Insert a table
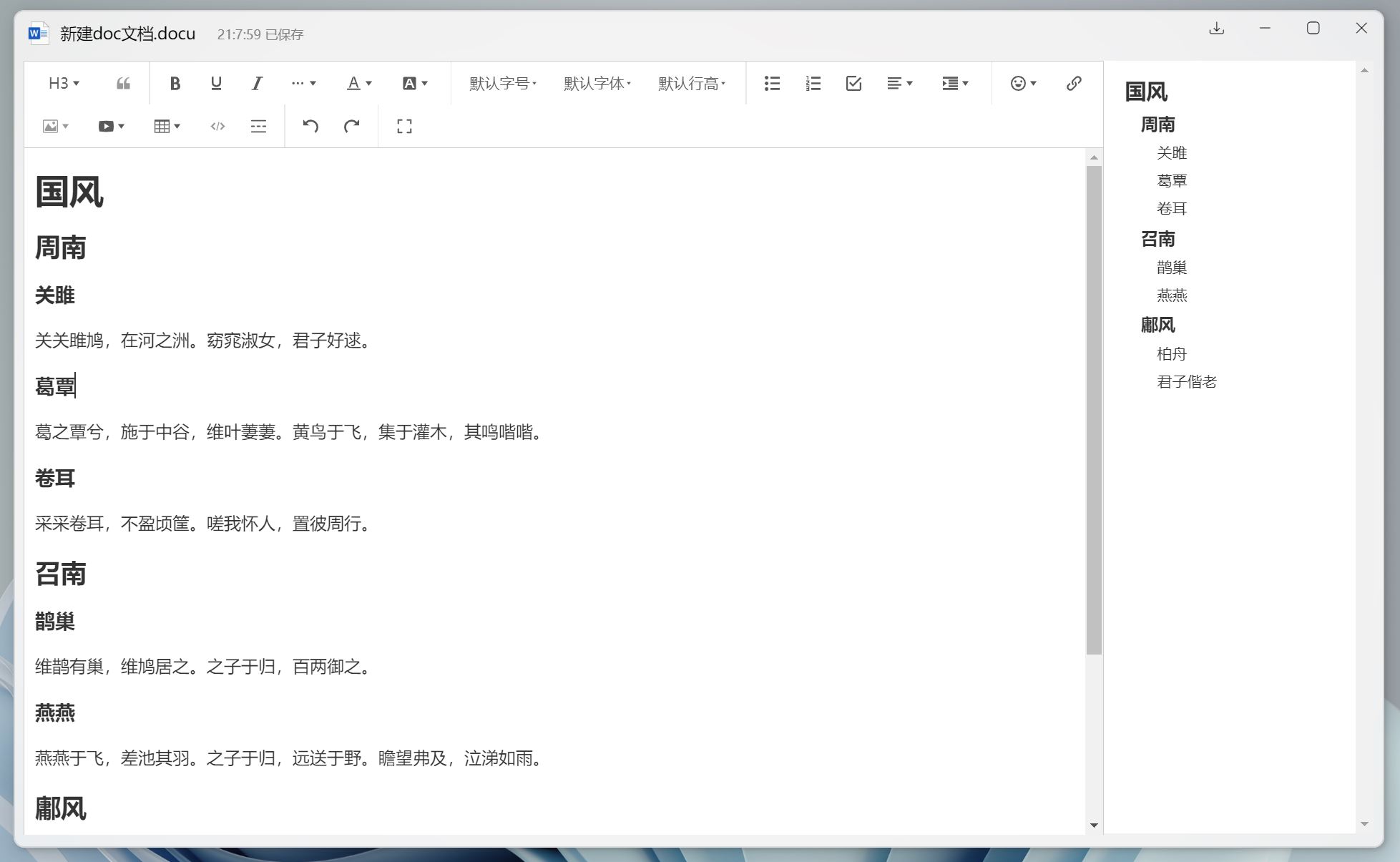The width and height of the screenshot is (1400, 862). pyautogui.click(x=162, y=126)
